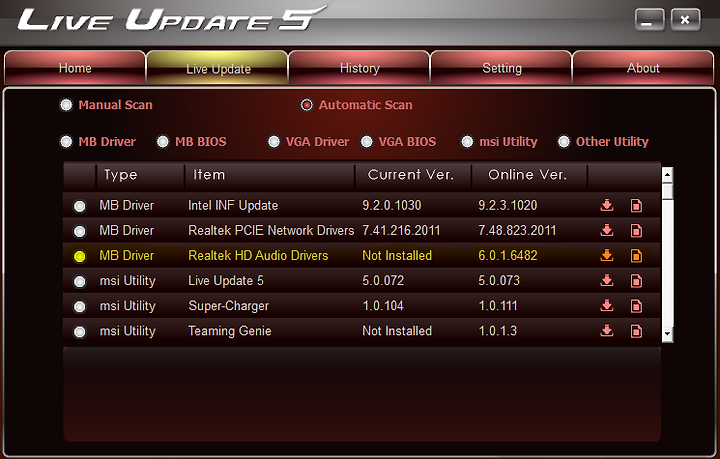Download Live Update 5 new version
Screen dimensions: 720x459
point(607,280)
